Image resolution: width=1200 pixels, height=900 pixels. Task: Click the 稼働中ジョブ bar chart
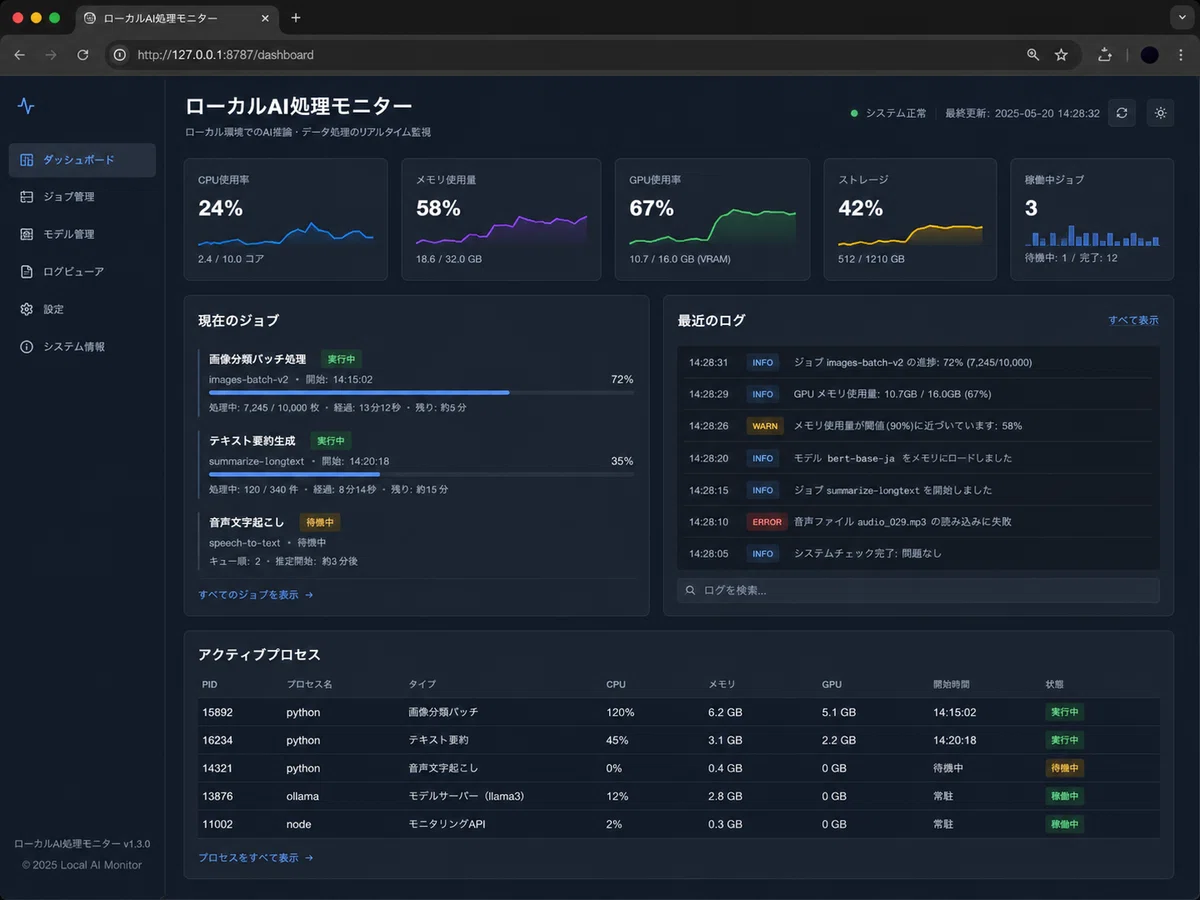click(x=1092, y=235)
